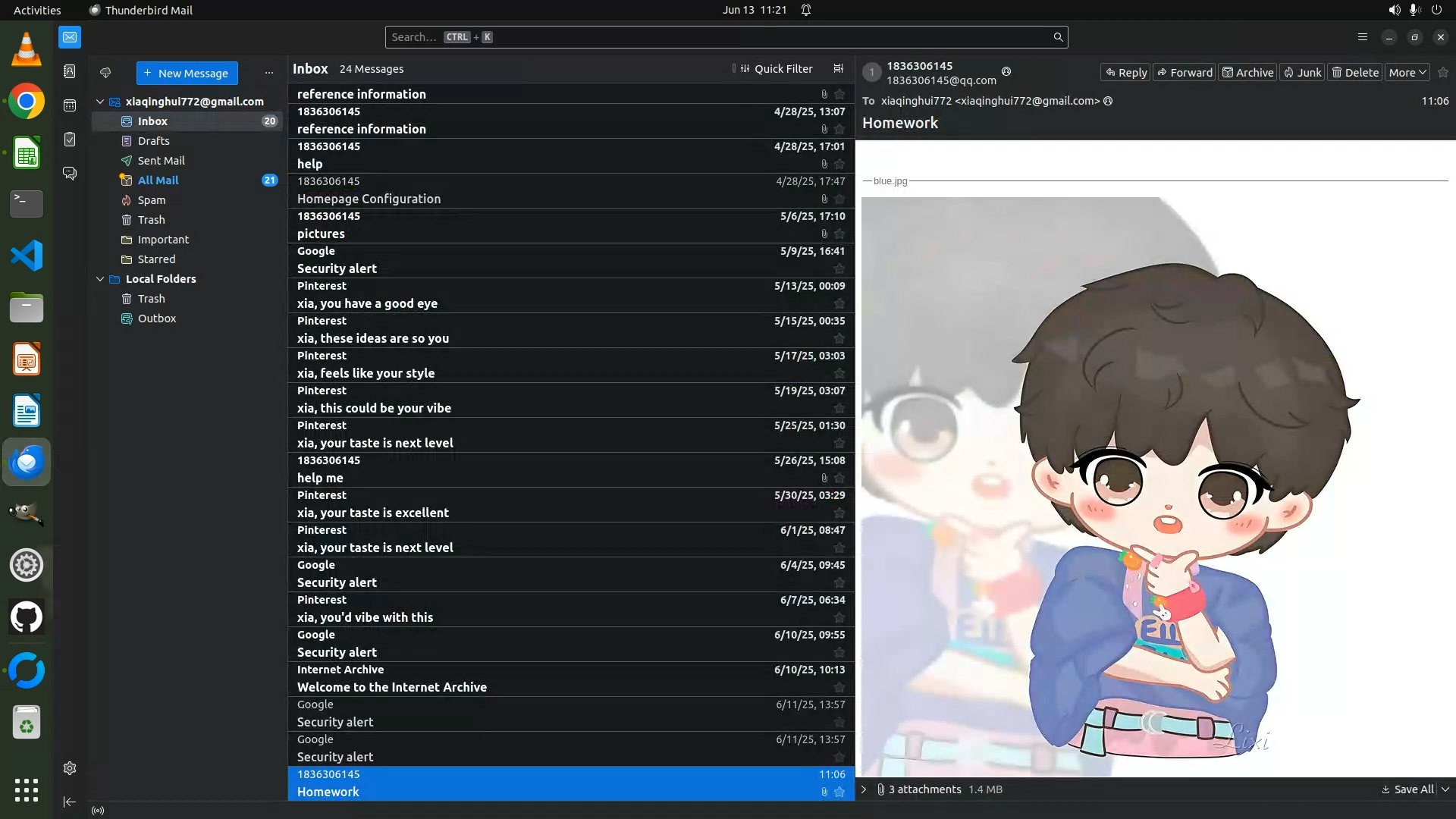Open message list display options icon
This screenshot has height=819, width=1456.
click(838, 69)
